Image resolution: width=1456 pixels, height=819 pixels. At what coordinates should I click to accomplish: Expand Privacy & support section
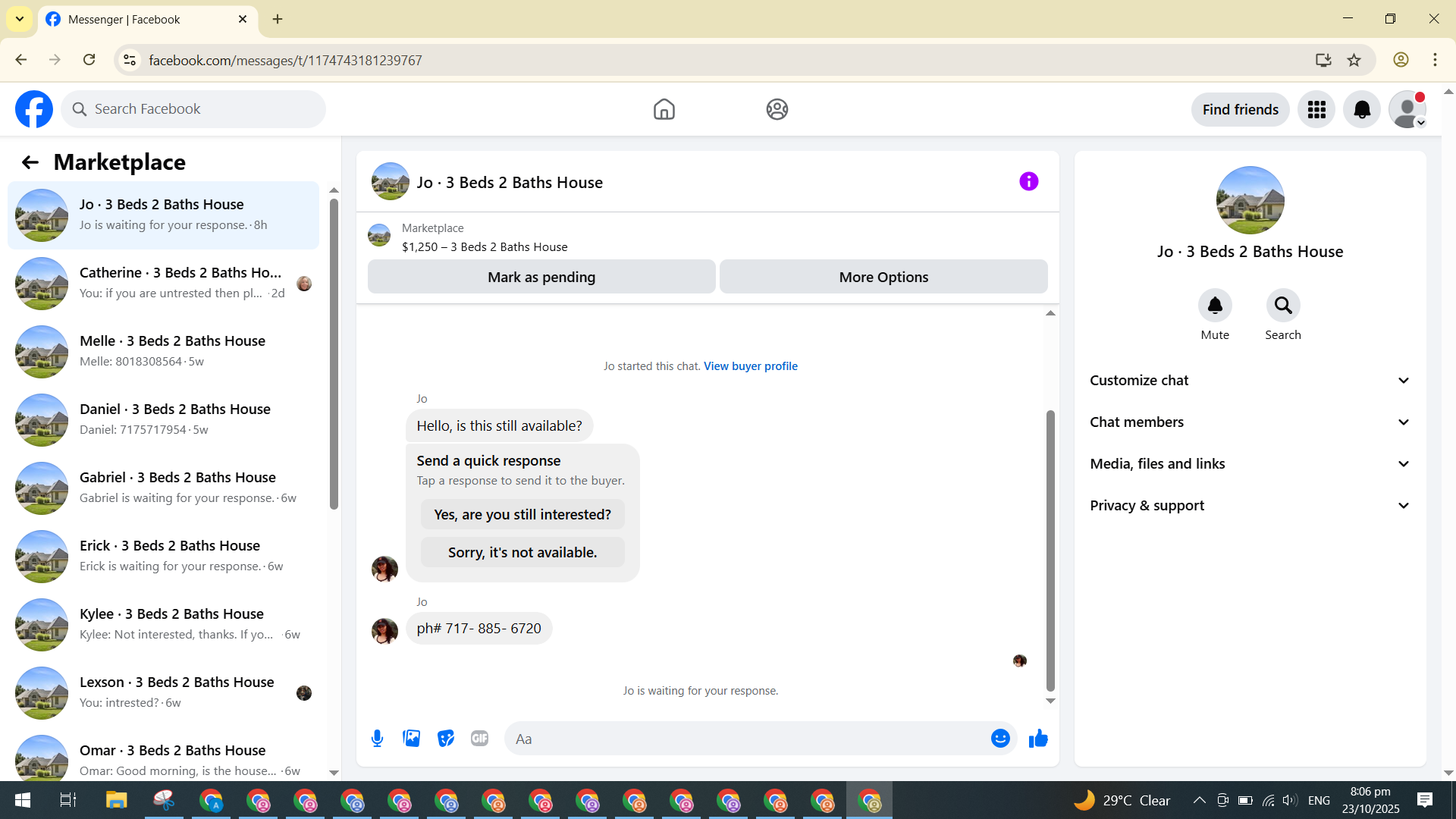(x=1250, y=506)
